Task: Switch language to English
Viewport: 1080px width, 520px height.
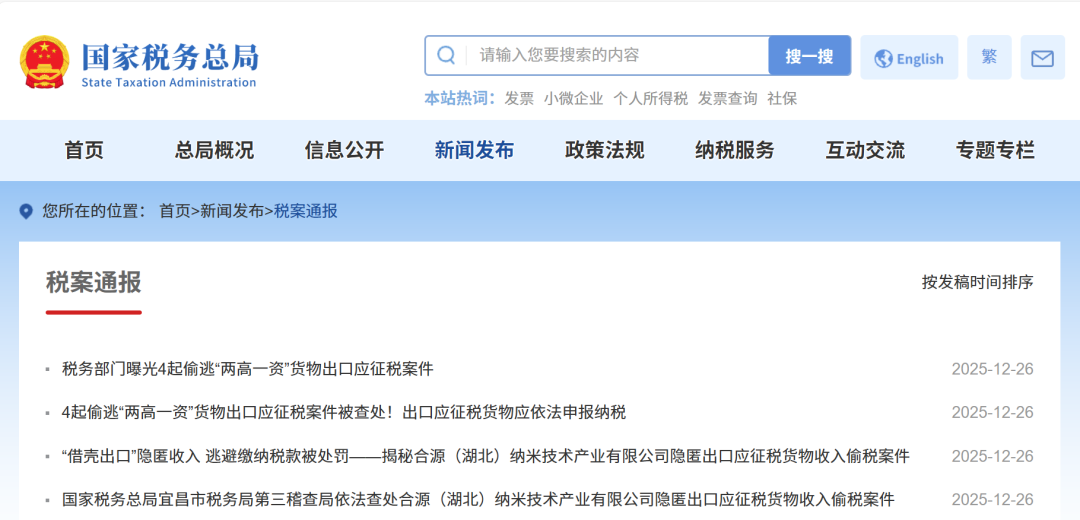Action: click(909, 58)
